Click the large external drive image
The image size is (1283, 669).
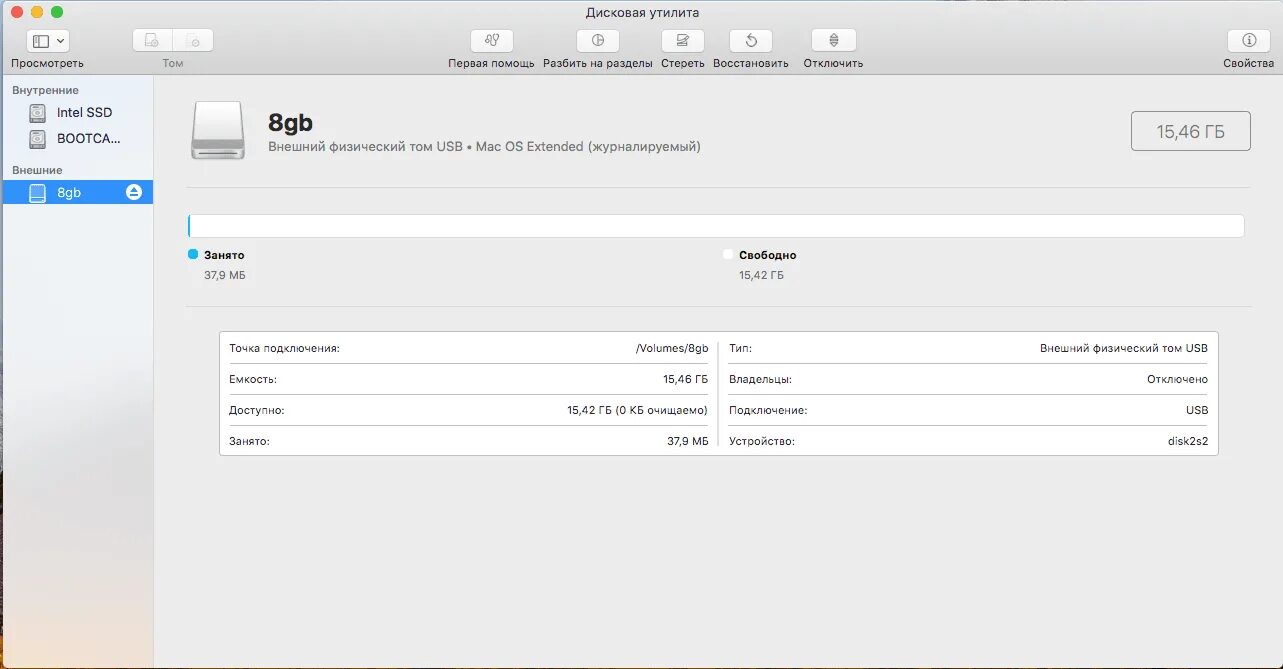tap(218, 130)
